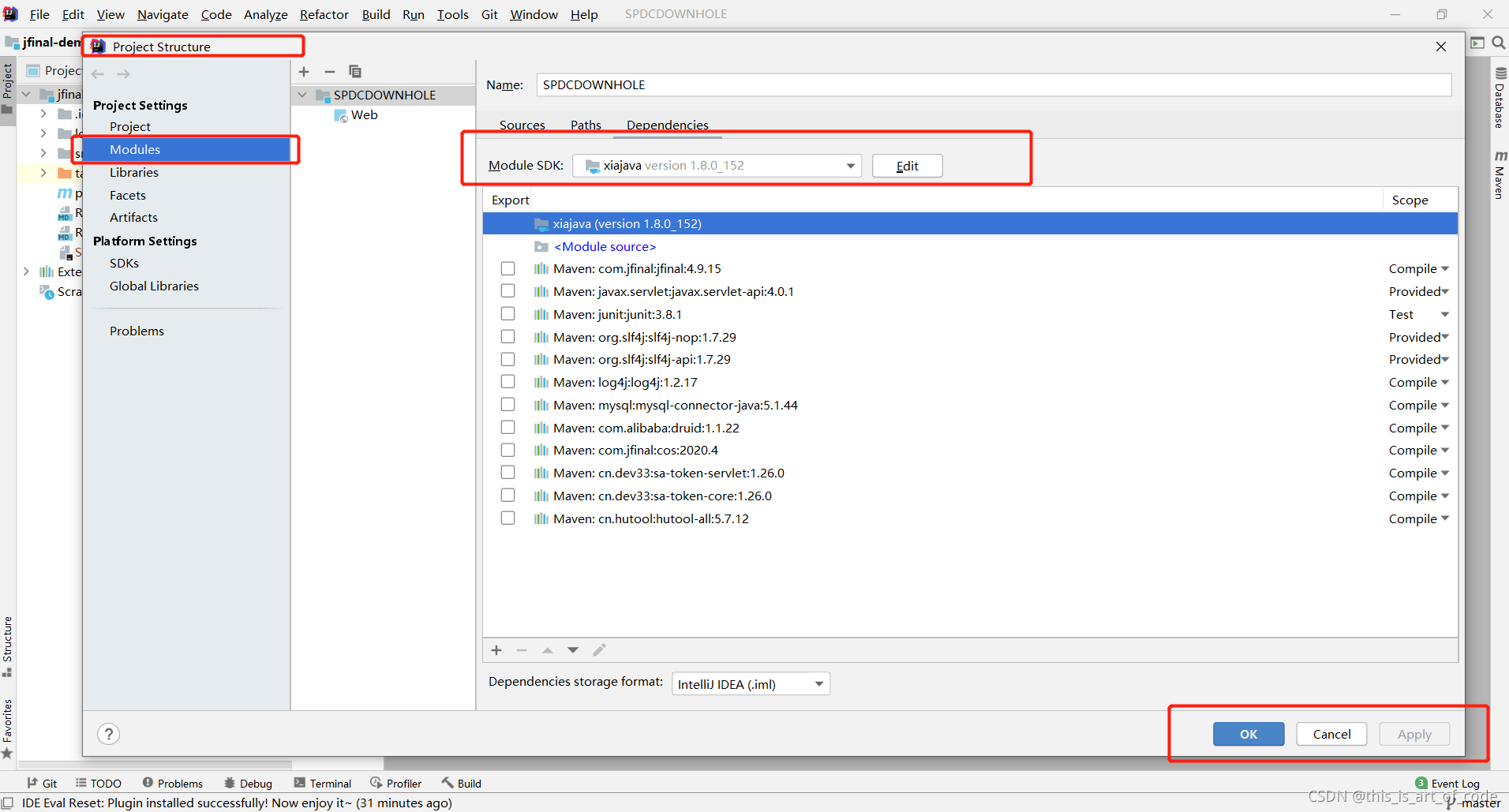This screenshot has width=1509, height=812.
Task: Navigate forward in Project Structure
Action: tap(123, 74)
